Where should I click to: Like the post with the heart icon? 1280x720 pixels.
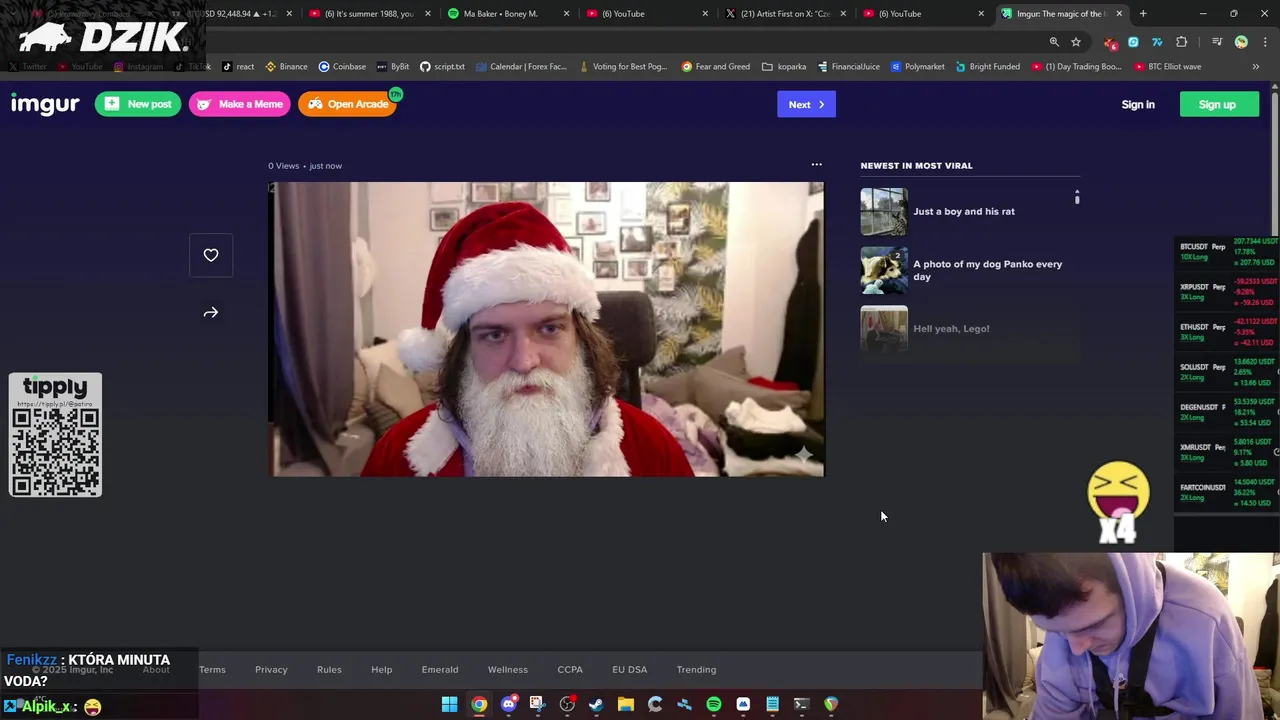click(x=211, y=255)
